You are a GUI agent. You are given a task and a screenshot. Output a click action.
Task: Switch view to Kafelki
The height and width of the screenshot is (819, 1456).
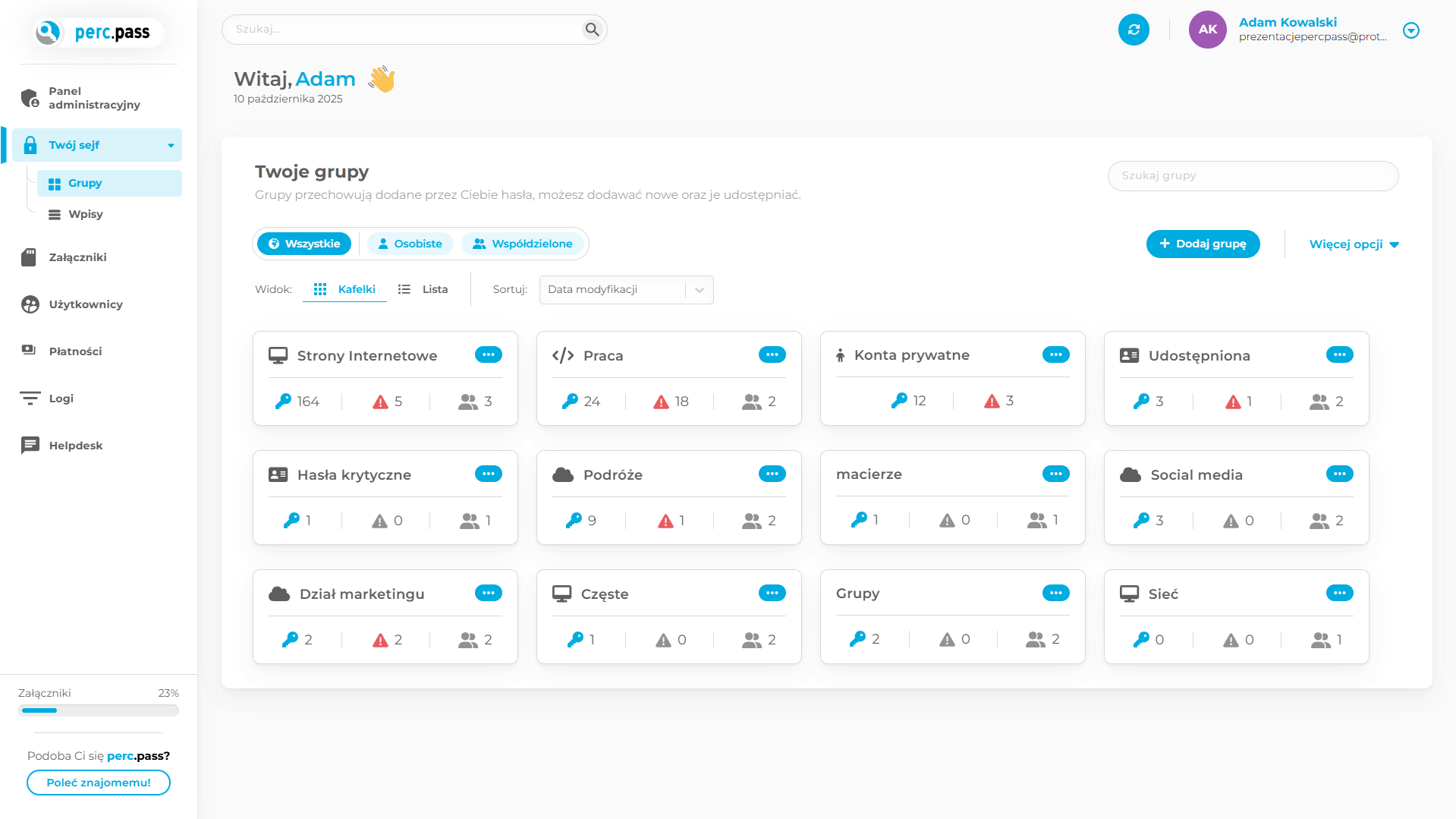tap(345, 289)
